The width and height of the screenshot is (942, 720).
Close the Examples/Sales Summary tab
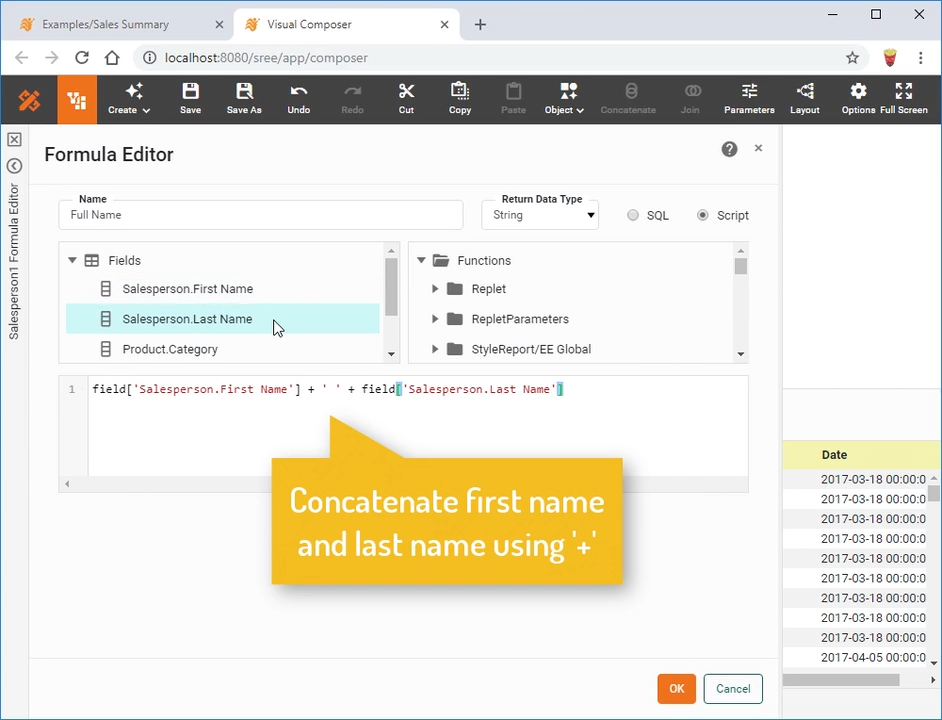click(219, 25)
